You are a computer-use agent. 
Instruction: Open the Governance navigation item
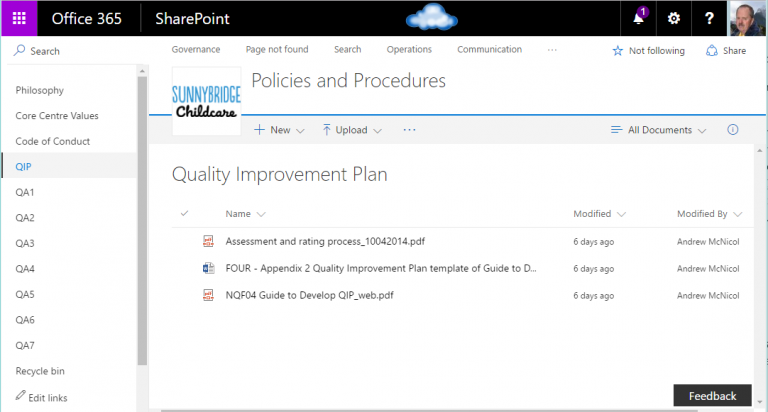pos(196,50)
